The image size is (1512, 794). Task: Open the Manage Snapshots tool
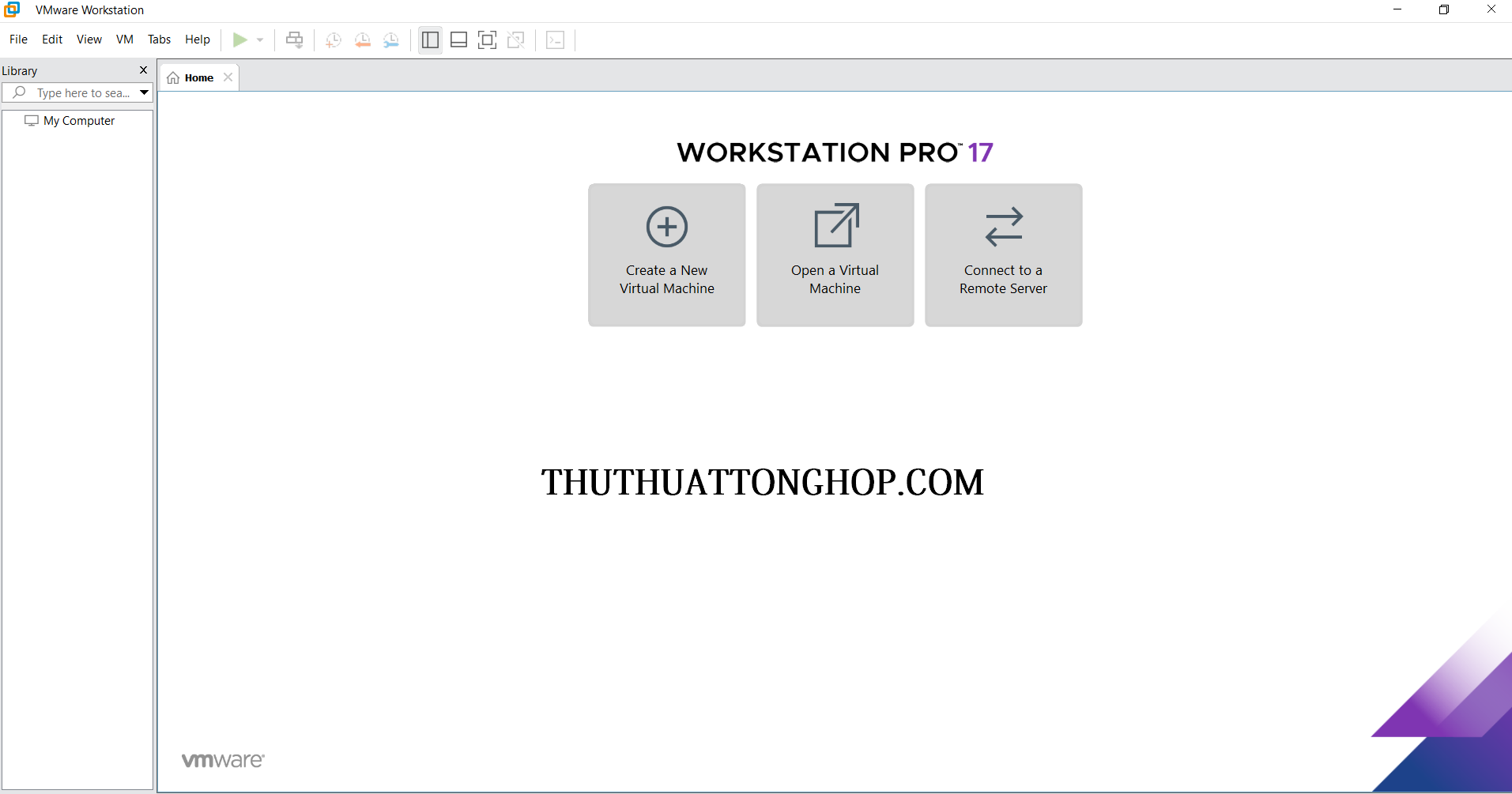(391, 40)
